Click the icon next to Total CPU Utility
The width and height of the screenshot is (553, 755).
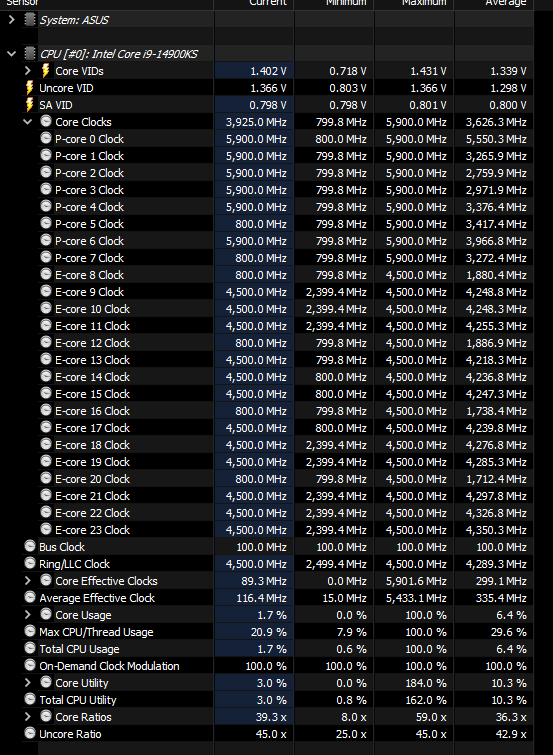pos(30,699)
